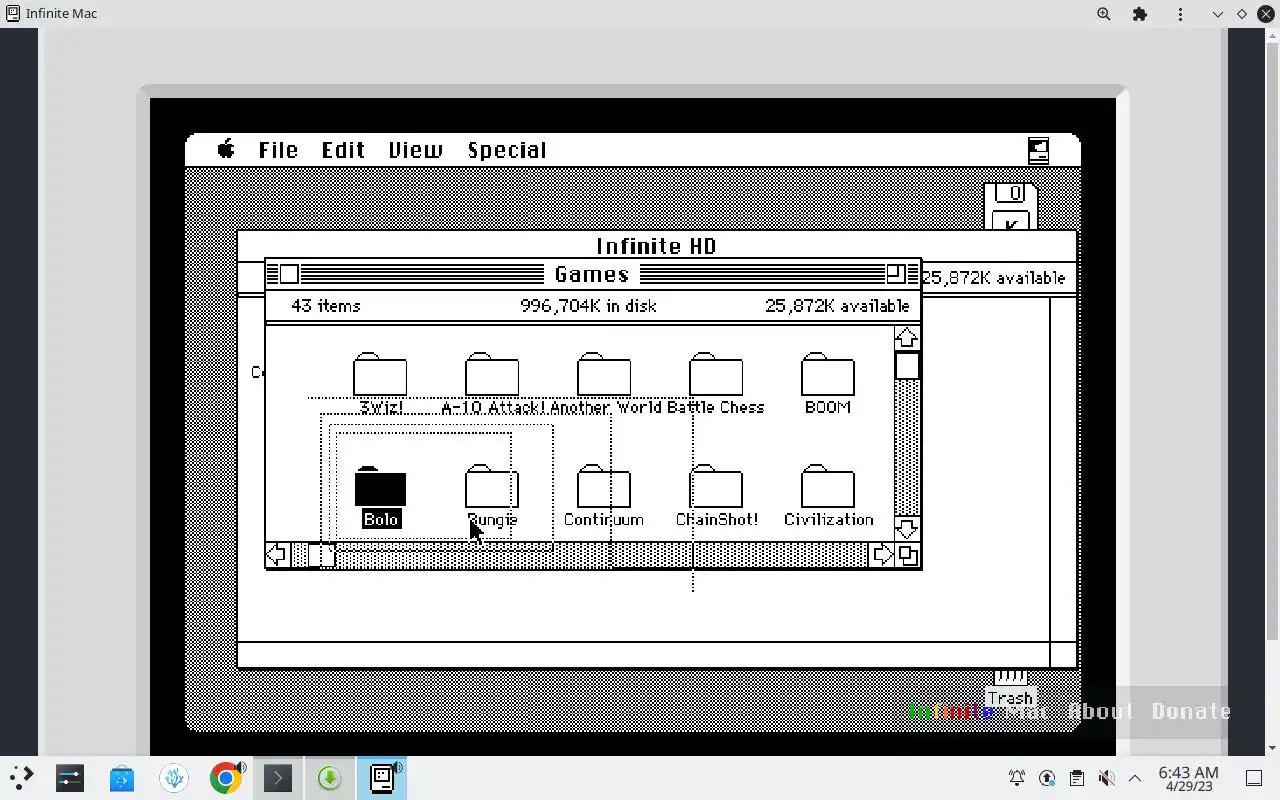Select the Continuum folder
This screenshot has height=800, width=1280.
[604, 497]
